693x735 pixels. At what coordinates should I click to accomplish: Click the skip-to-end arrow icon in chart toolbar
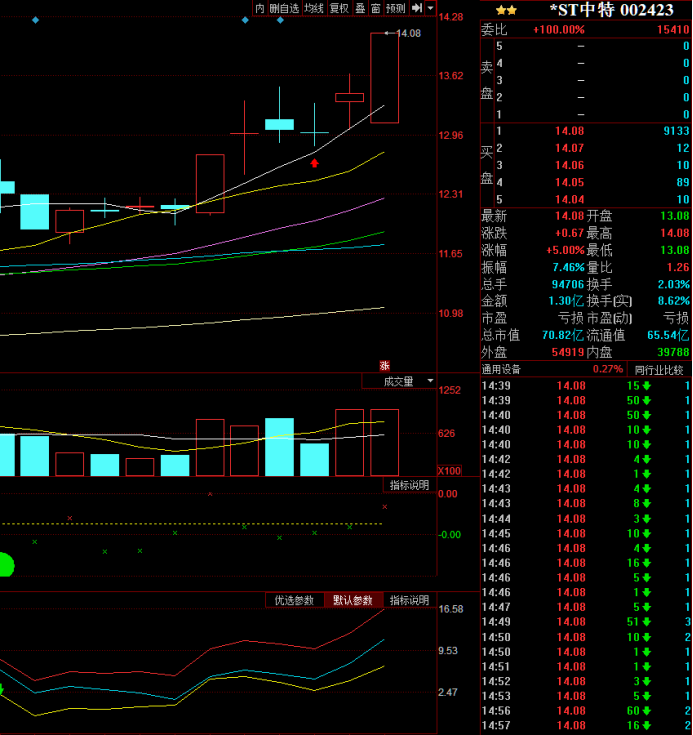(416, 8)
